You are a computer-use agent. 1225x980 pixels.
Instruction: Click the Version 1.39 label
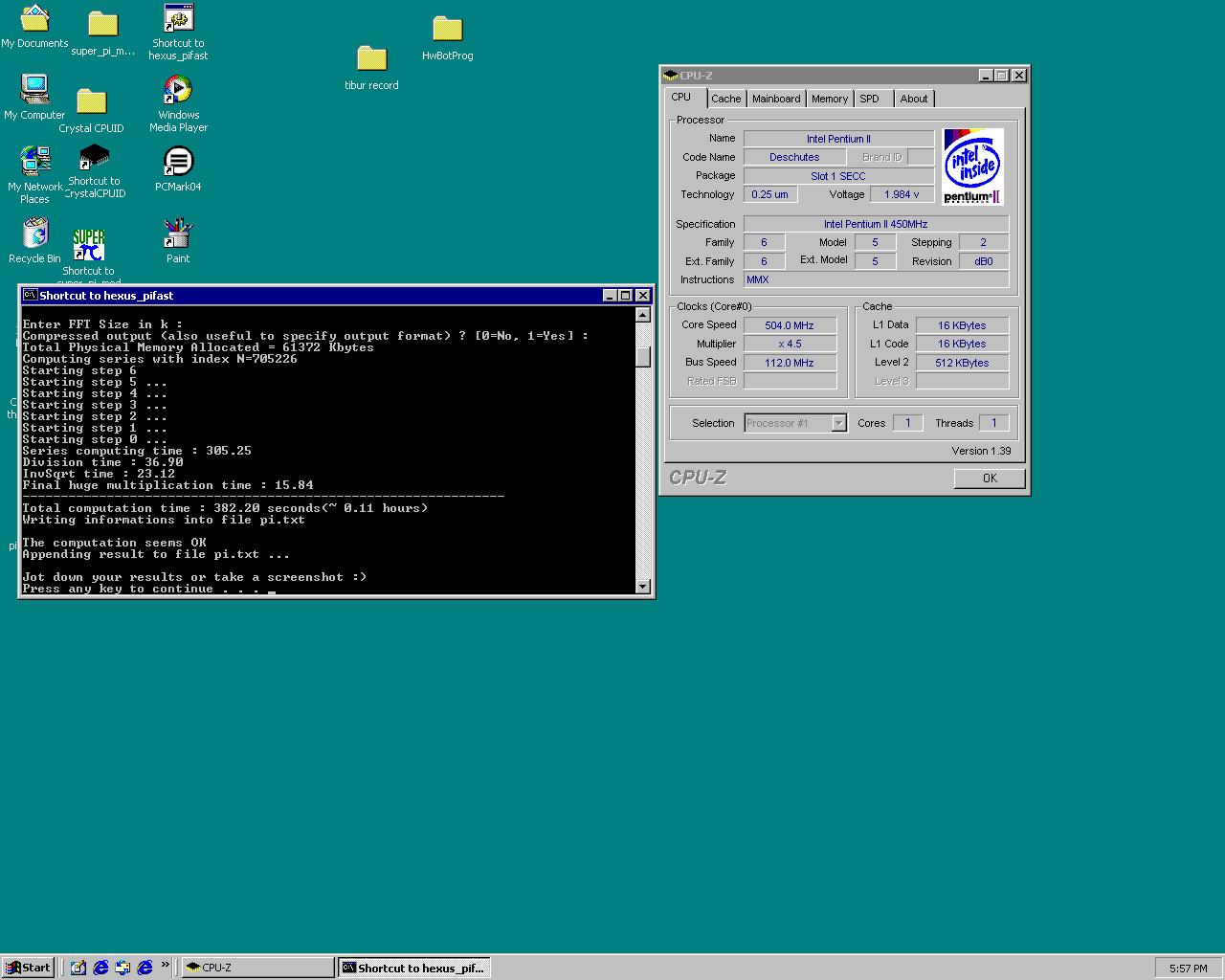pyautogui.click(x=981, y=451)
